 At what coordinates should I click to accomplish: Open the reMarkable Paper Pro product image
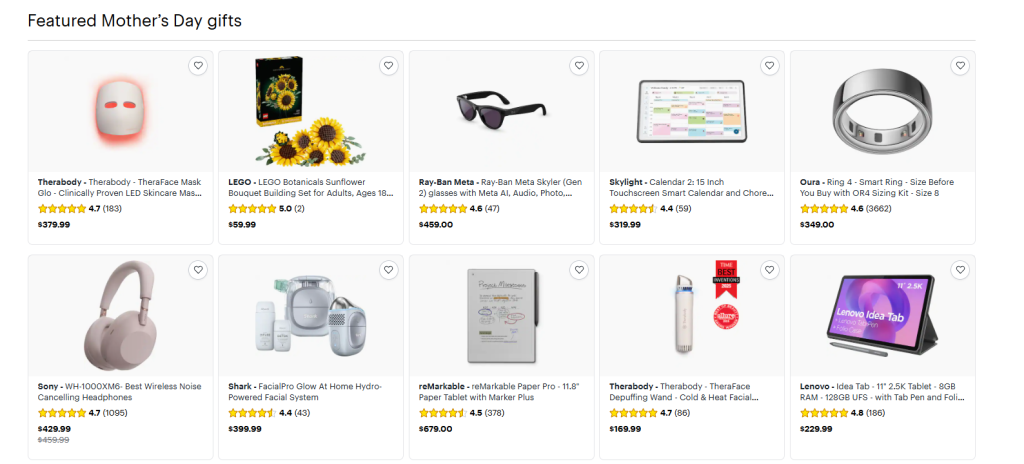[x=501, y=314]
